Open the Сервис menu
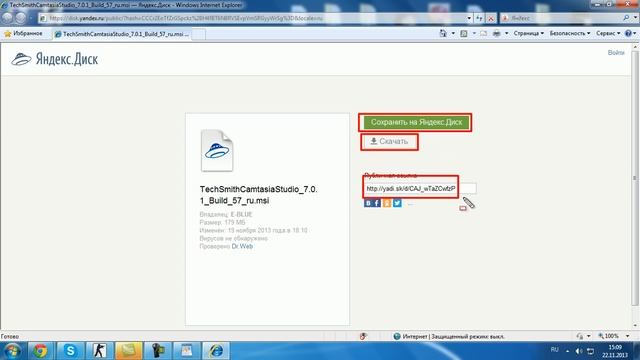This screenshot has width=640, height=360. (x=608, y=33)
